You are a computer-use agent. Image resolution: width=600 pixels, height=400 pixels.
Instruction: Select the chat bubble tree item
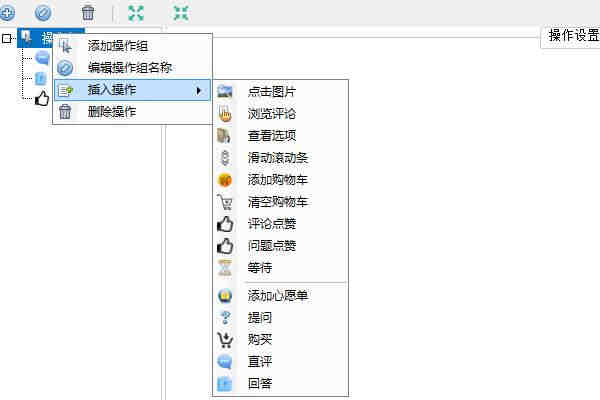point(42,58)
